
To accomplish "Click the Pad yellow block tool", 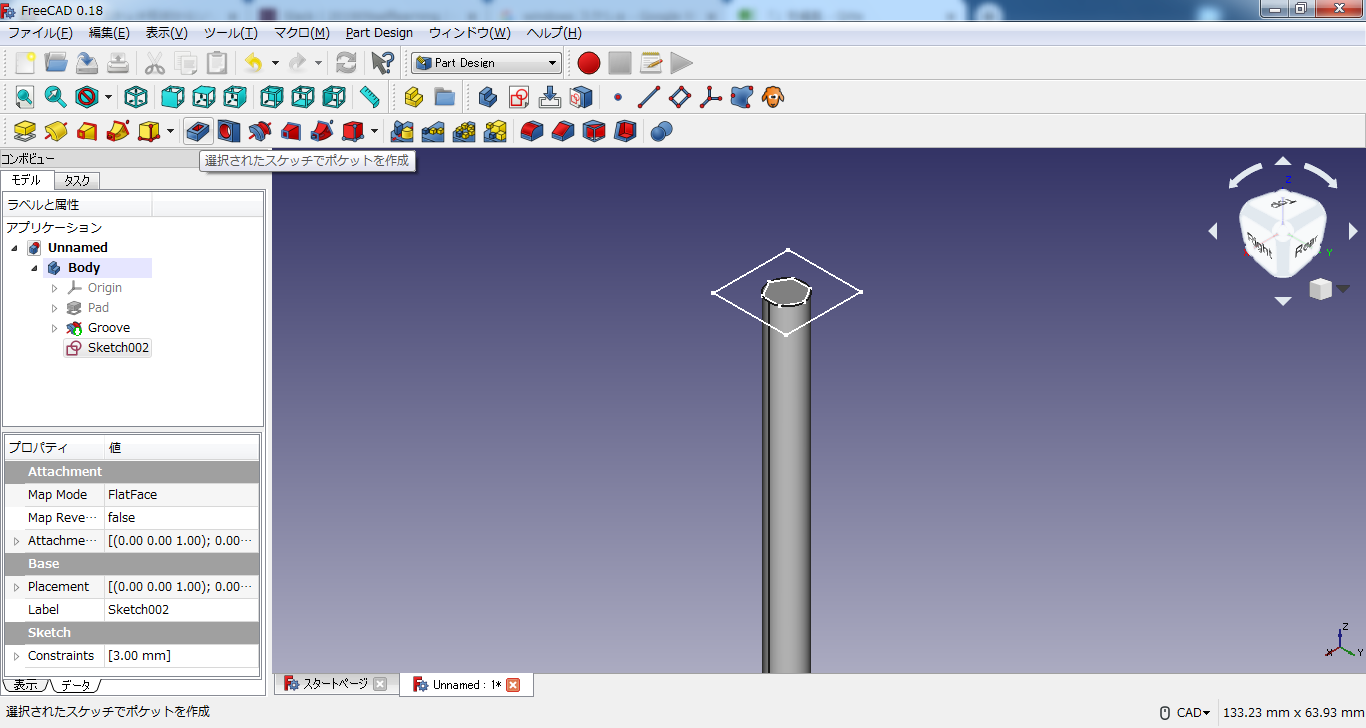I will point(25,131).
